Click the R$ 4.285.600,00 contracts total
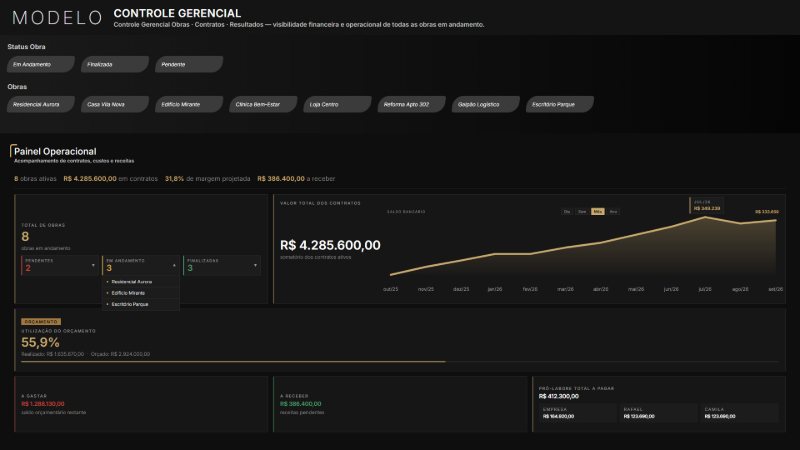This screenshot has width=800, height=450. coord(330,245)
